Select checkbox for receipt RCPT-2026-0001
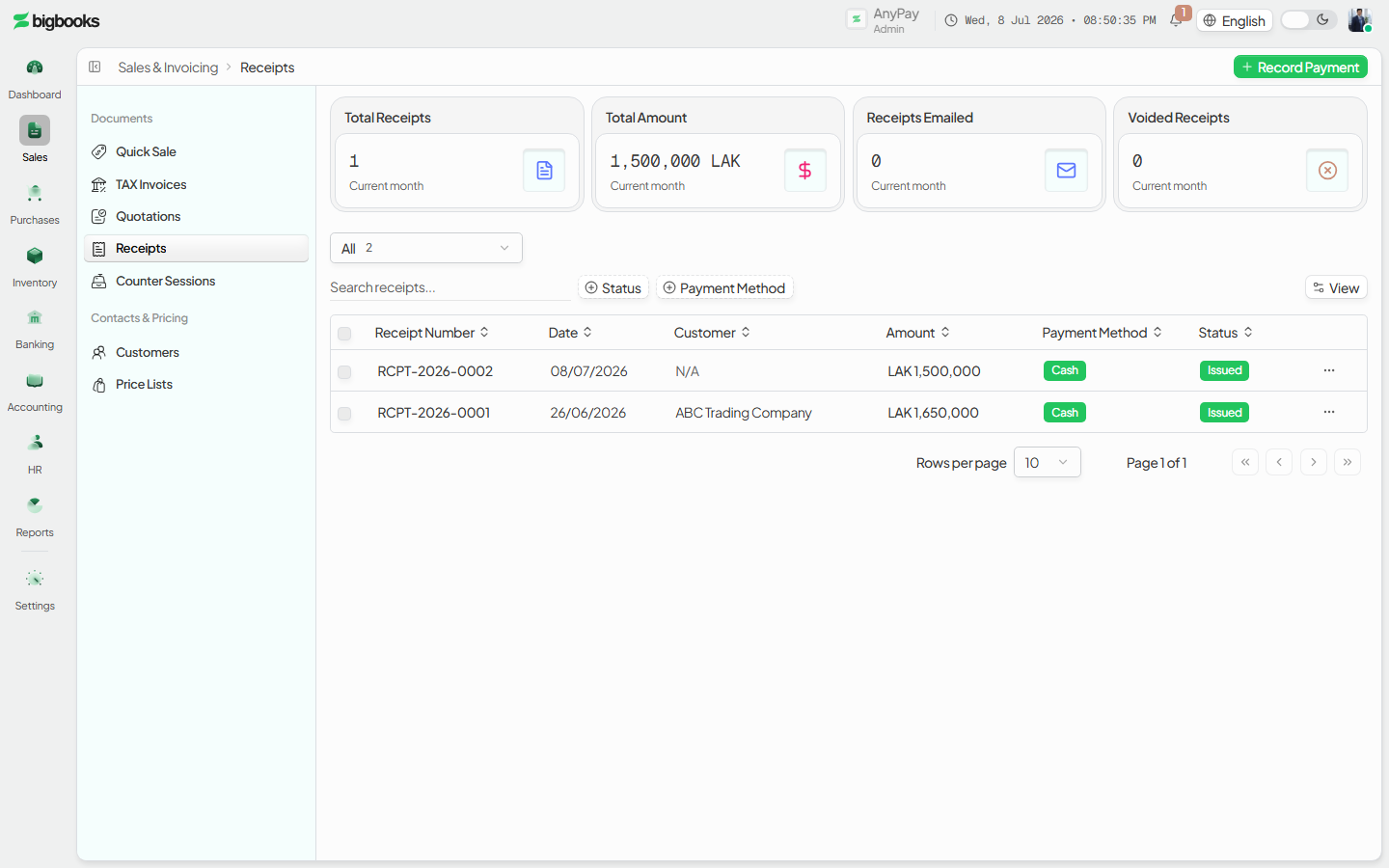 pyautogui.click(x=344, y=414)
